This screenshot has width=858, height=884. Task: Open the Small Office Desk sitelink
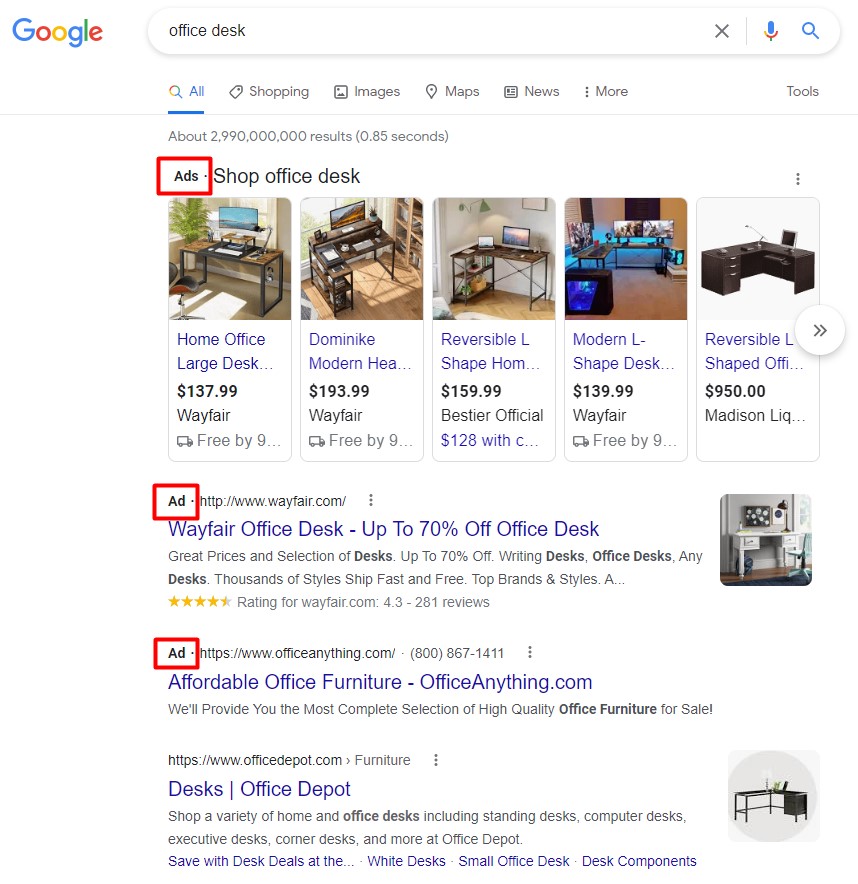(514, 861)
